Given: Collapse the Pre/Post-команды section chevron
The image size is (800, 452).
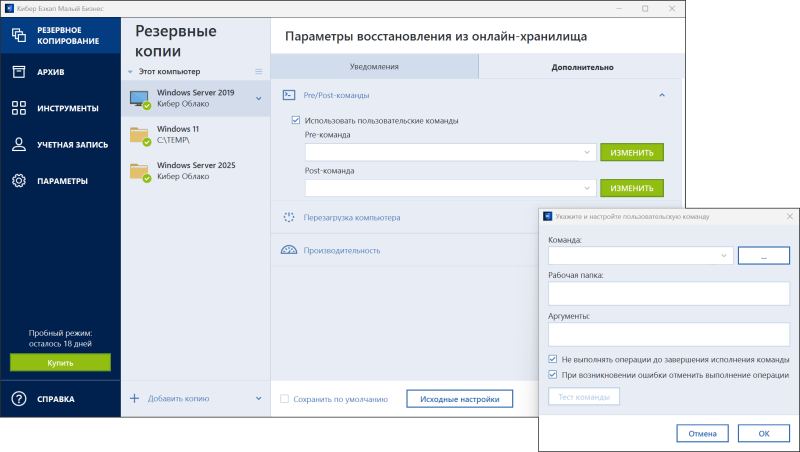Looking at the screenshot, I should click(661, 95).
